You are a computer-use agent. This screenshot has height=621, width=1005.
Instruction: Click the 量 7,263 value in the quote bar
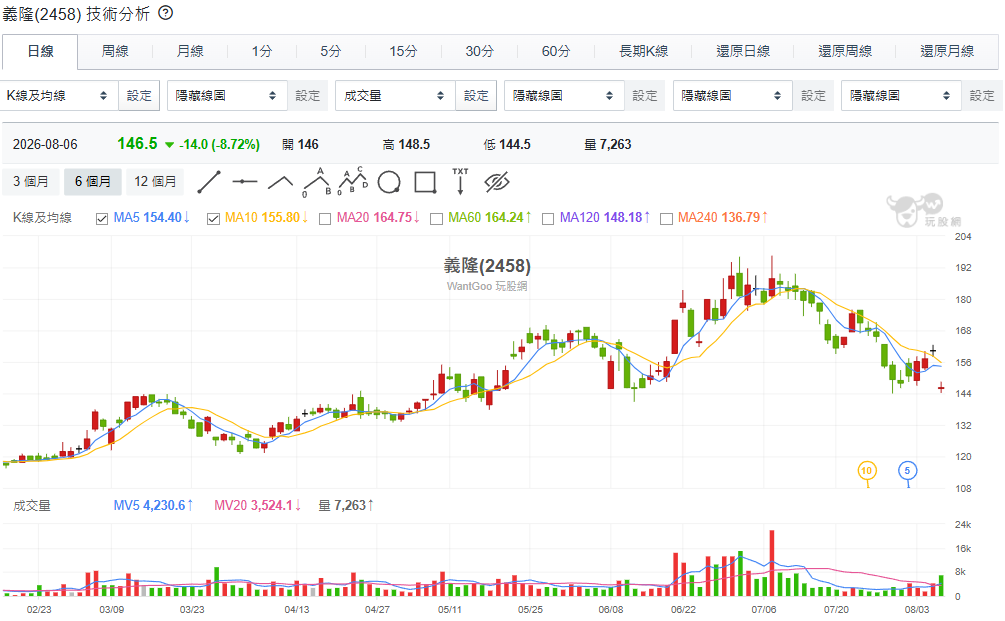(608, 144)
